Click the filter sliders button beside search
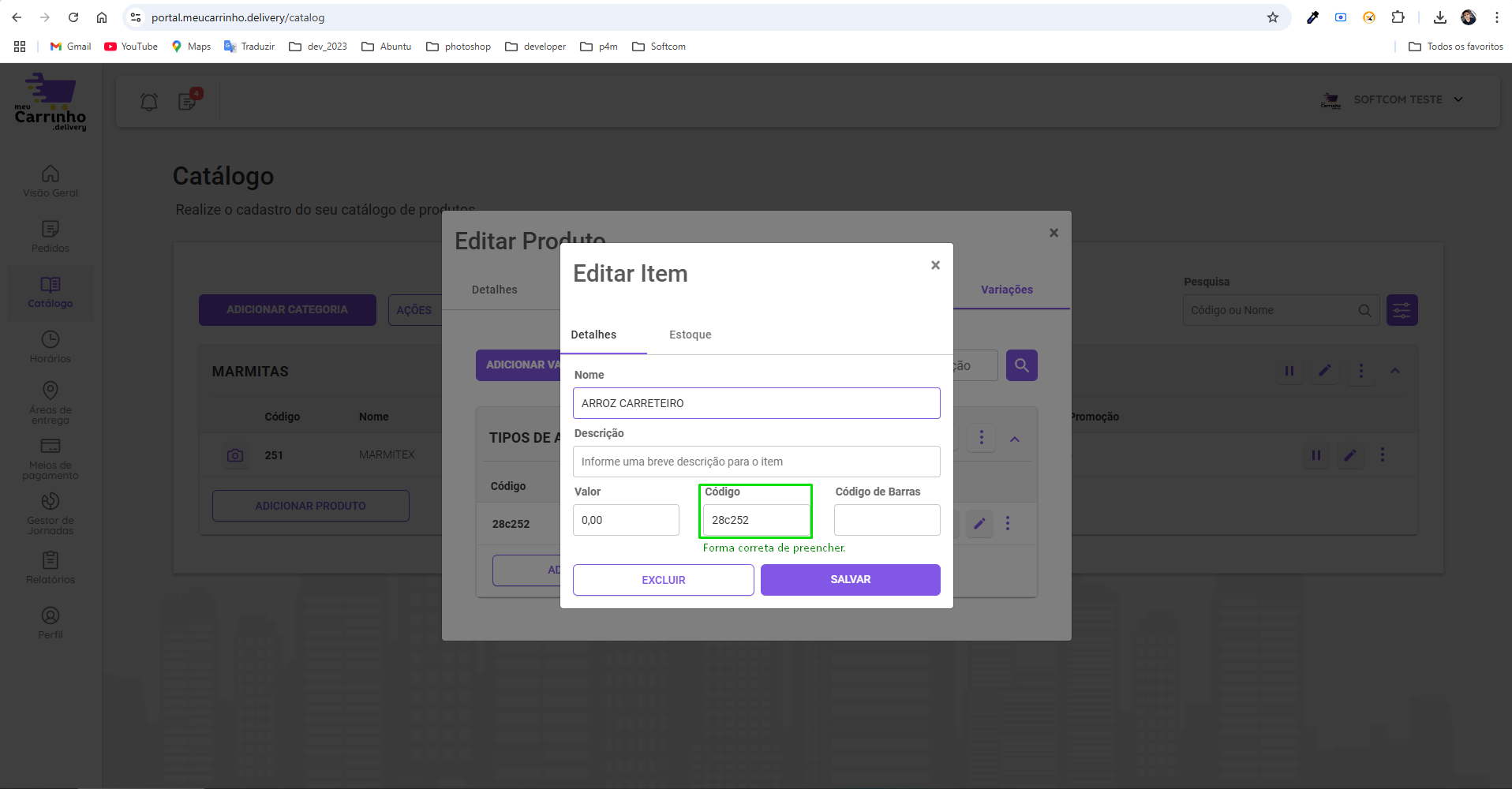1512x789 pixels. [x=1402, y=310]
